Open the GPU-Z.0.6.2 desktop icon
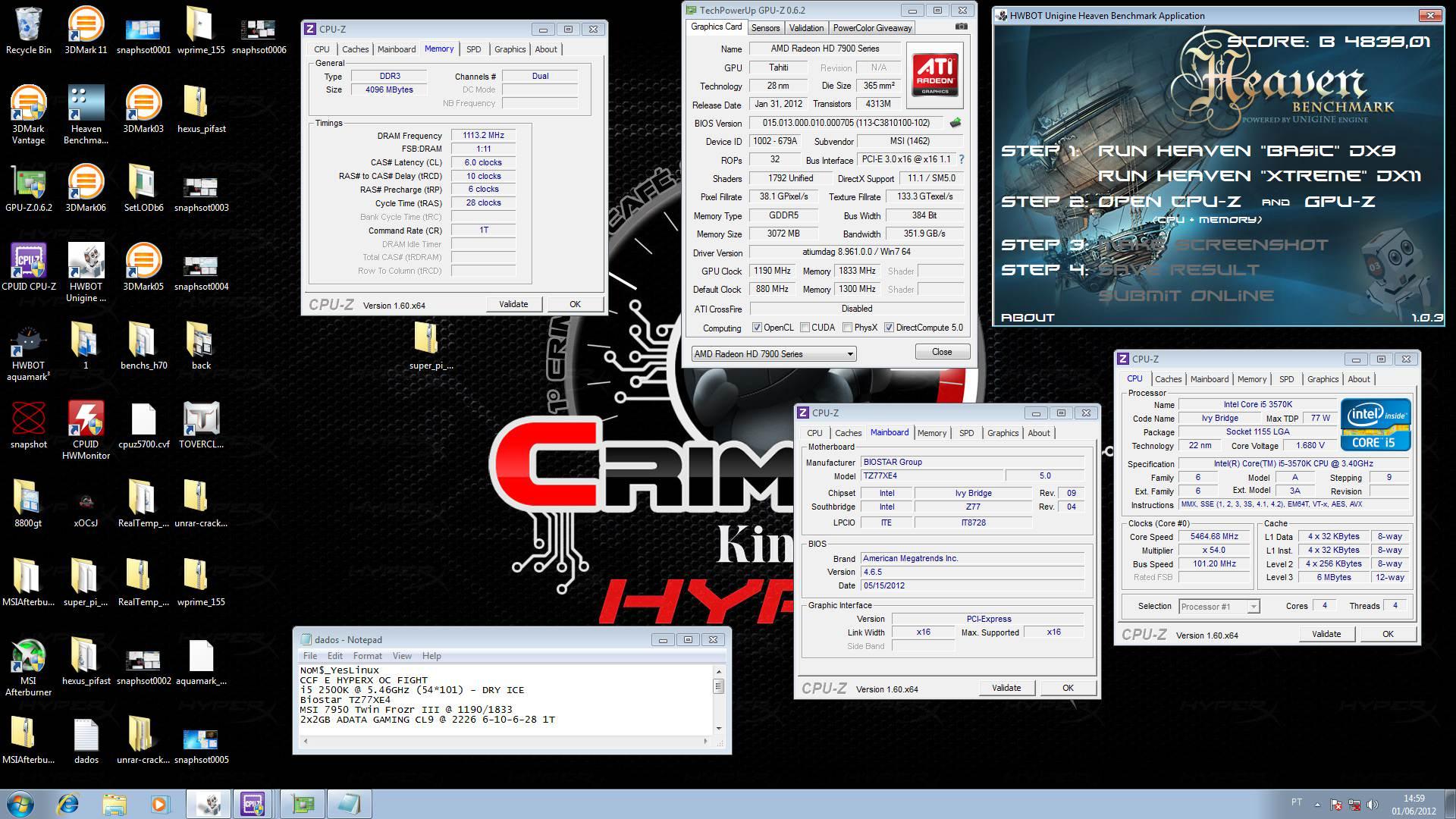1456x819 pixels. tap(28, 187)
